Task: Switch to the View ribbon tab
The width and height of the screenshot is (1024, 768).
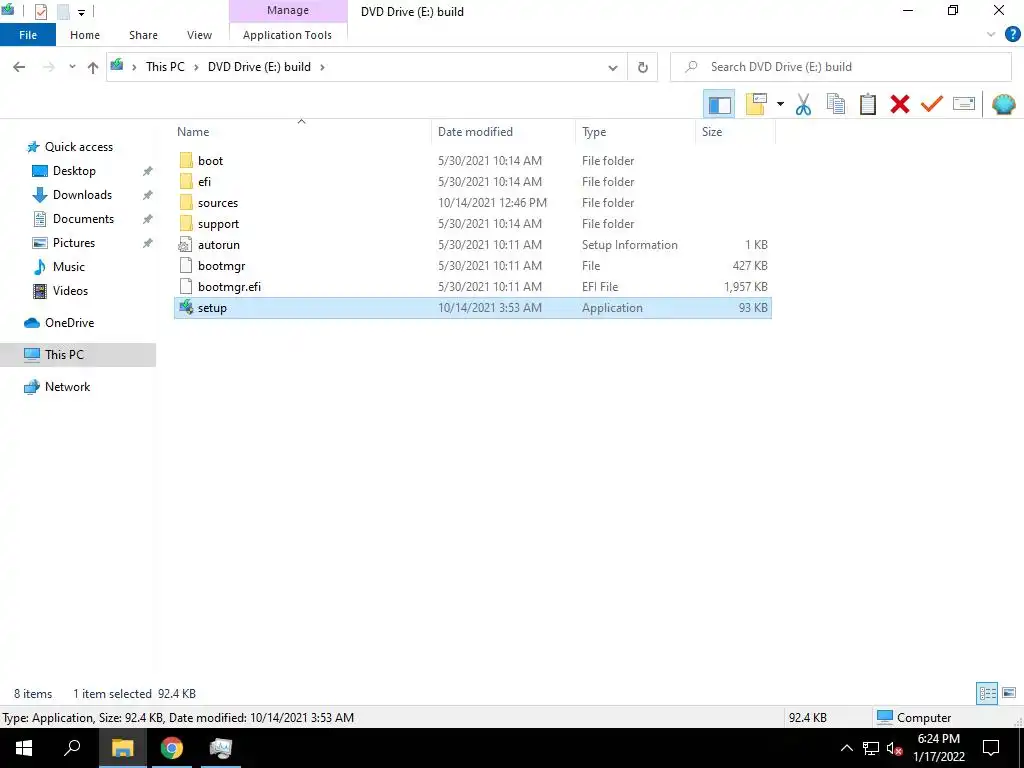Action: pos(199,35)
